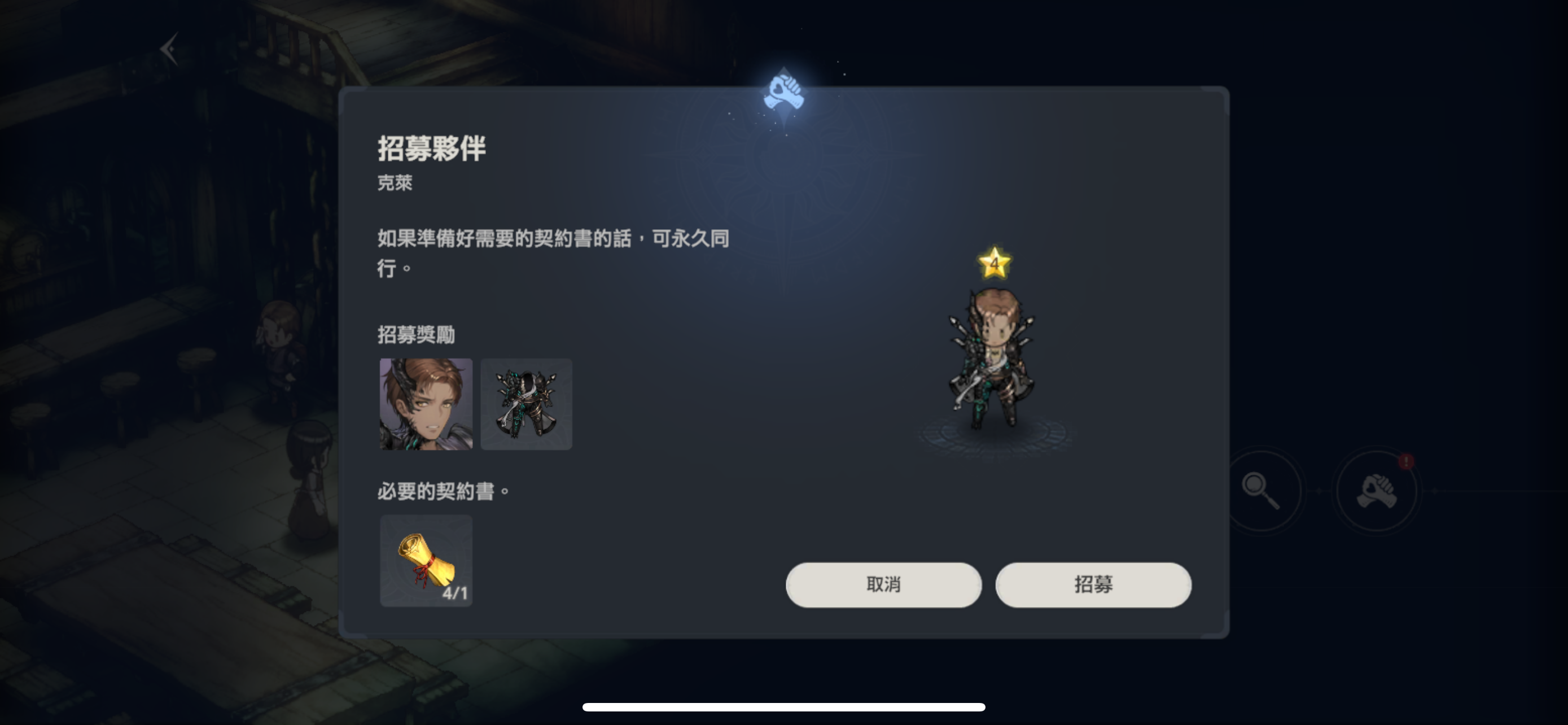
Task: Confirm with the 招募 recruit button
Action: click(x=1093, y=584)
